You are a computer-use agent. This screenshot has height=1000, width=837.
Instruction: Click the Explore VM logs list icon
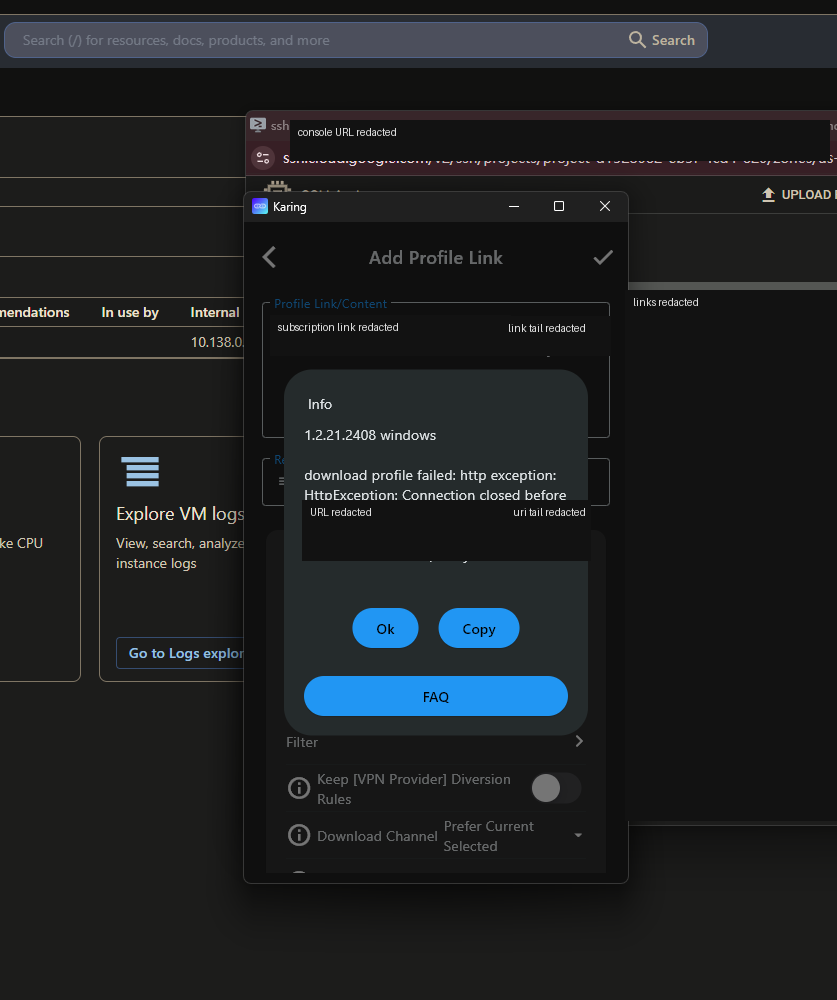[140, 472]
